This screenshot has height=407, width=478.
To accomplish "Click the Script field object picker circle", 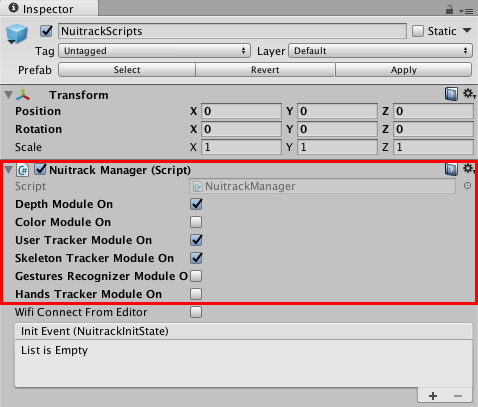I will click(x=467, y=186).
